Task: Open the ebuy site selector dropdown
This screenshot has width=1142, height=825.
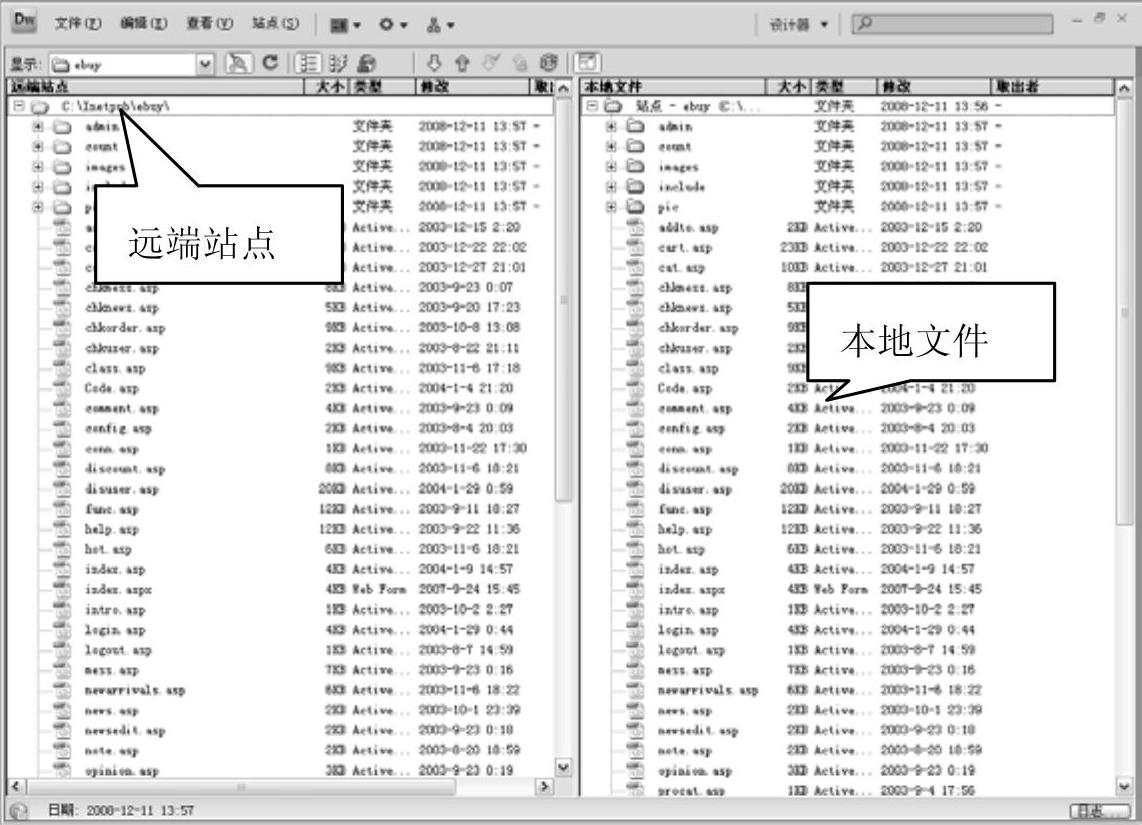Action: (x=205, y=64)
